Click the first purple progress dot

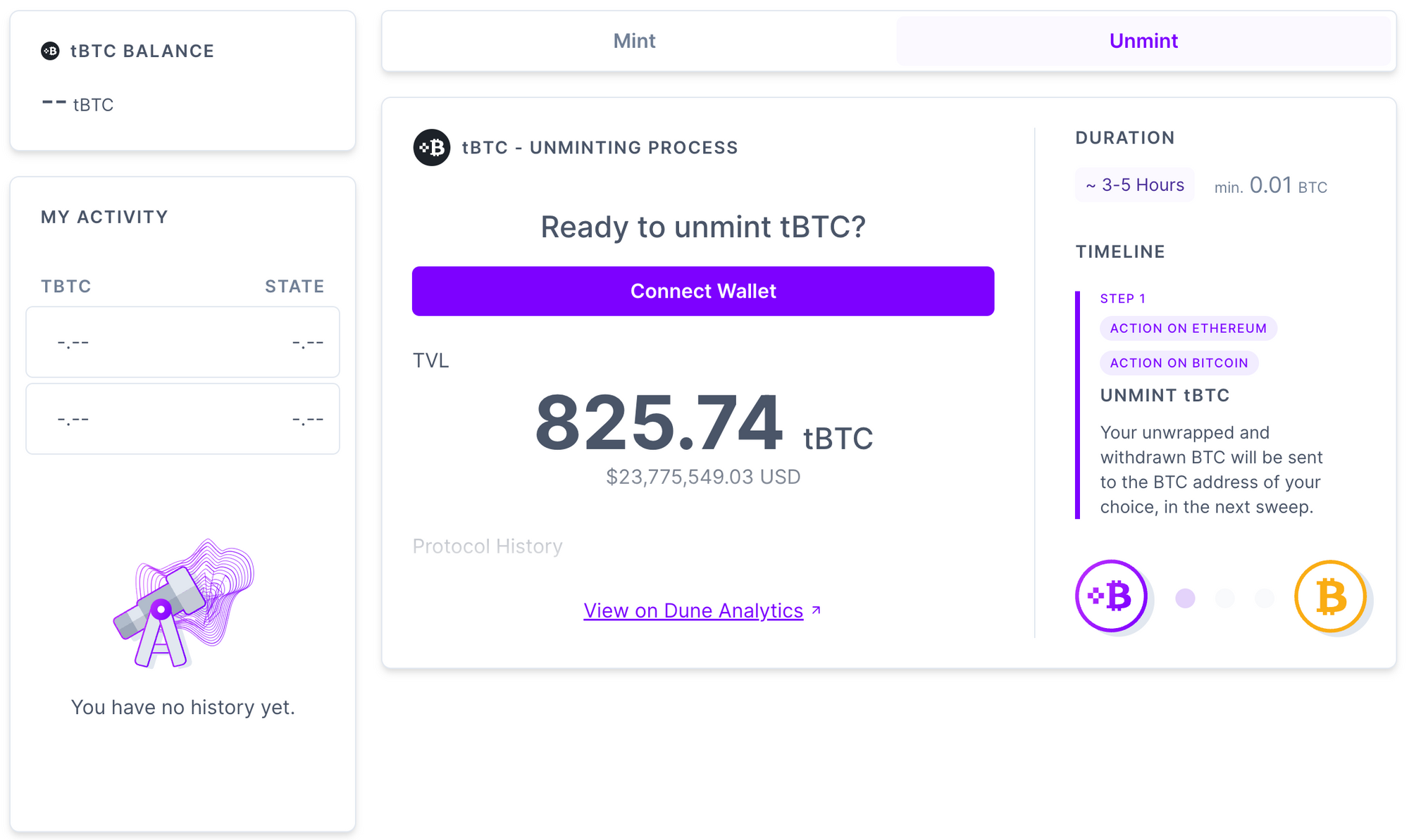tap(1185, 598)
